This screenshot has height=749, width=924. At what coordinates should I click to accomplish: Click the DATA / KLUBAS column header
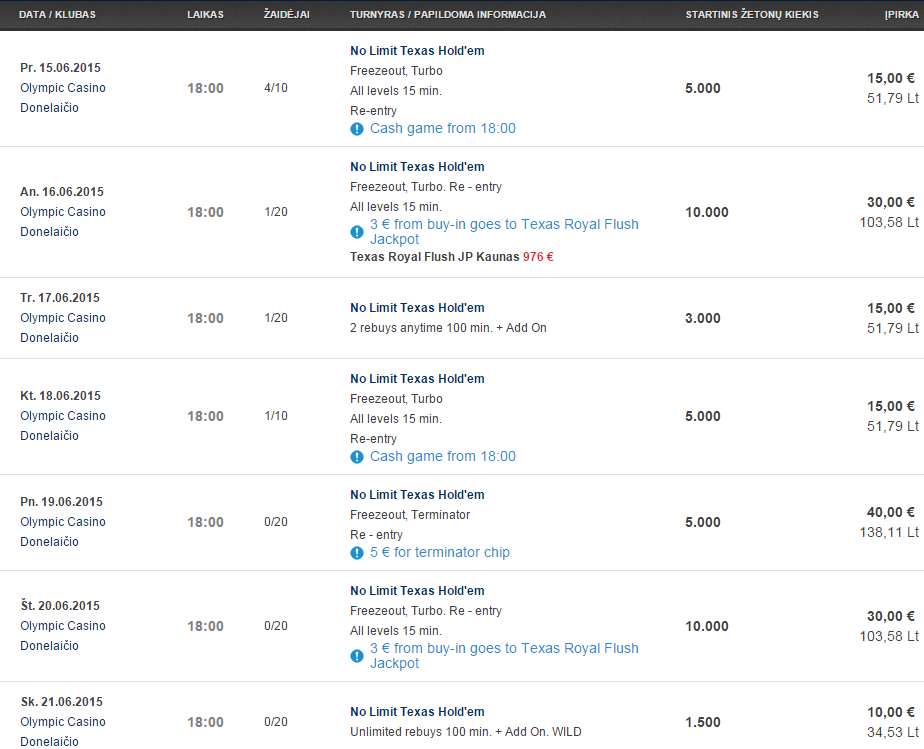point(57,15)
